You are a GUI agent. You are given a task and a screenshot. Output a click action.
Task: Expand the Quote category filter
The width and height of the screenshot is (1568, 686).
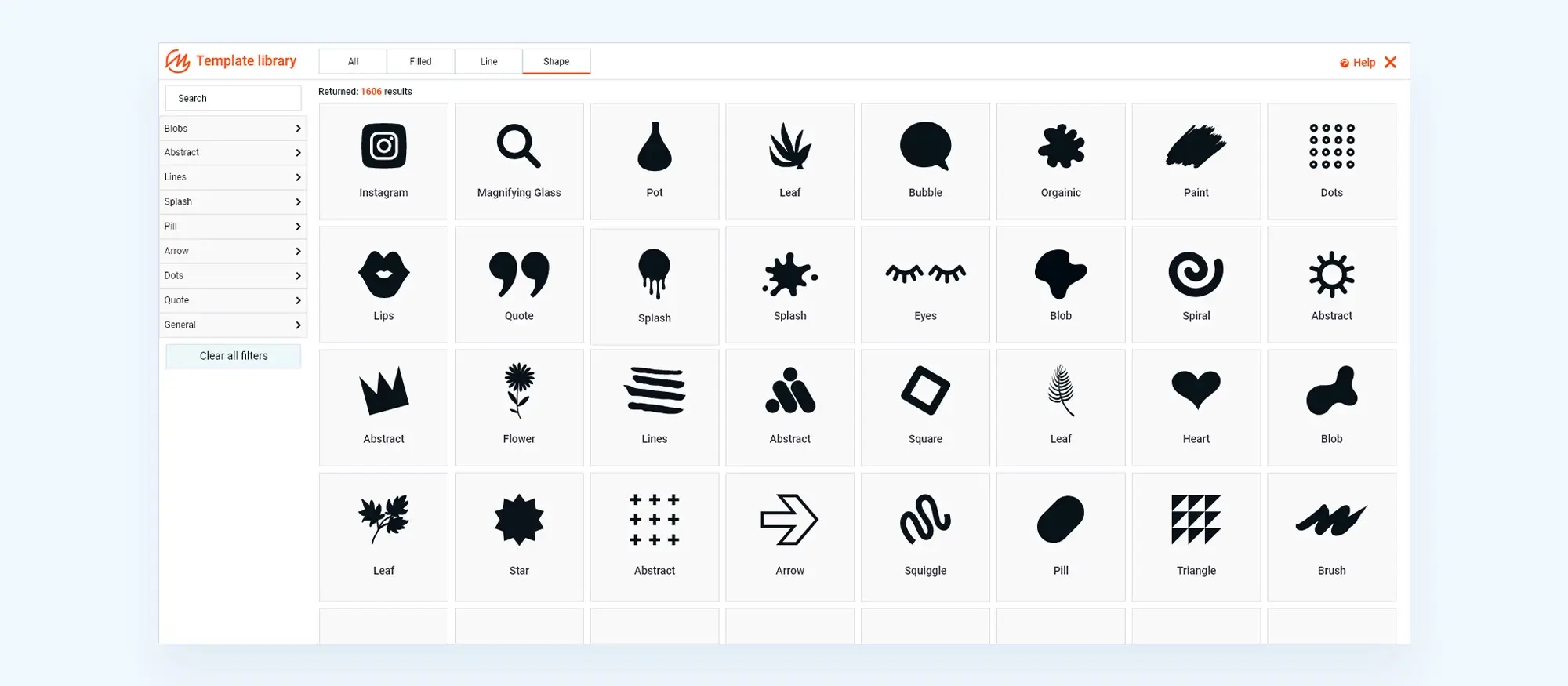coord(233,300)
